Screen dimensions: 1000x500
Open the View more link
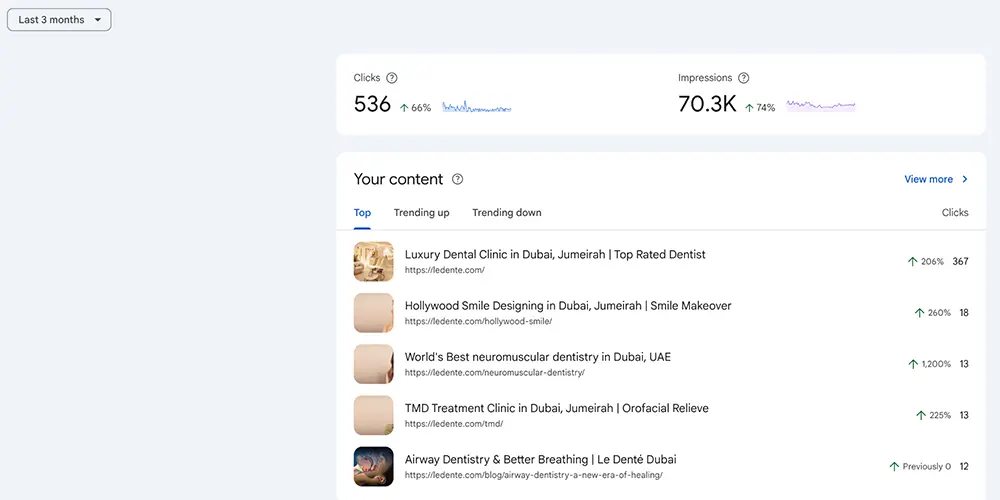(929, 179)
